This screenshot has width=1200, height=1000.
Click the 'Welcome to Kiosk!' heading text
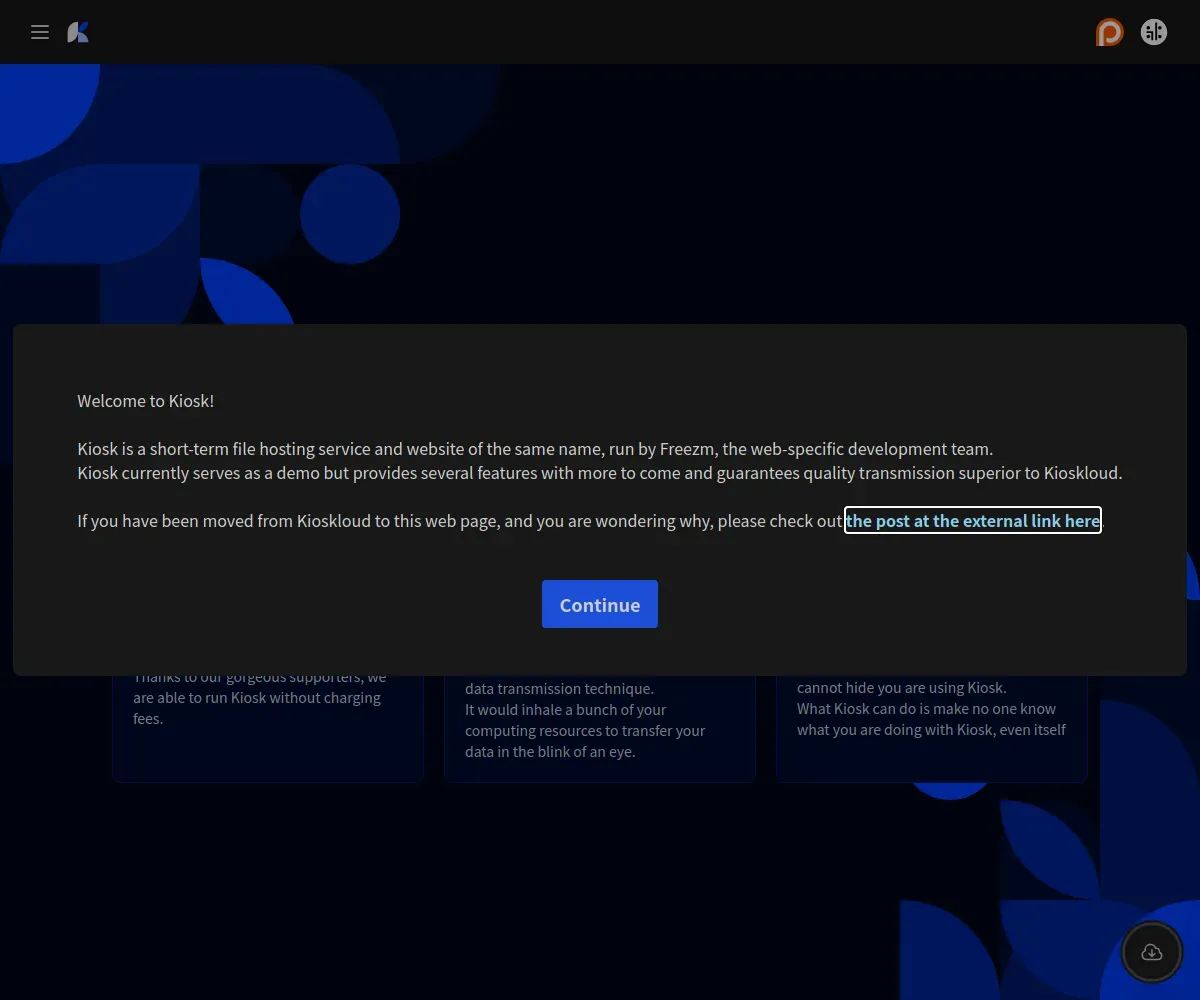pos(146,401)
